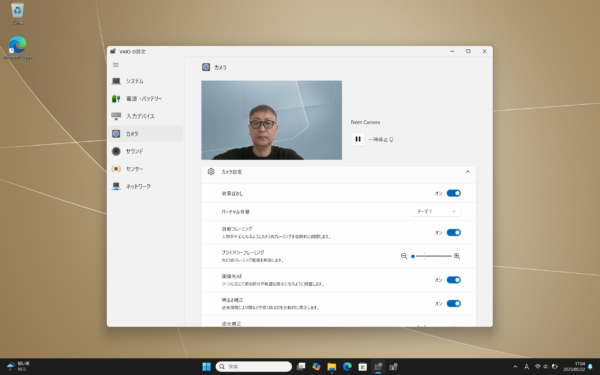
Task: Select サウンド in the sidebar
Action: 145,152
